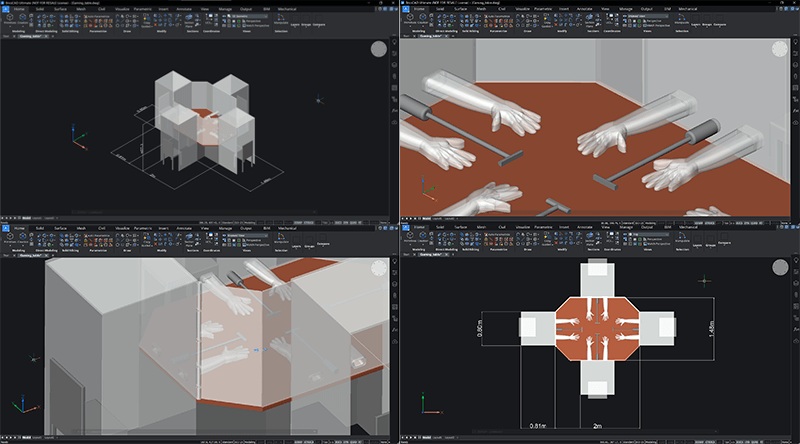Open view selector dropdown in top-view plan window
The width and height of the screenshot is (800, 444).
click(x=648, y=235)
